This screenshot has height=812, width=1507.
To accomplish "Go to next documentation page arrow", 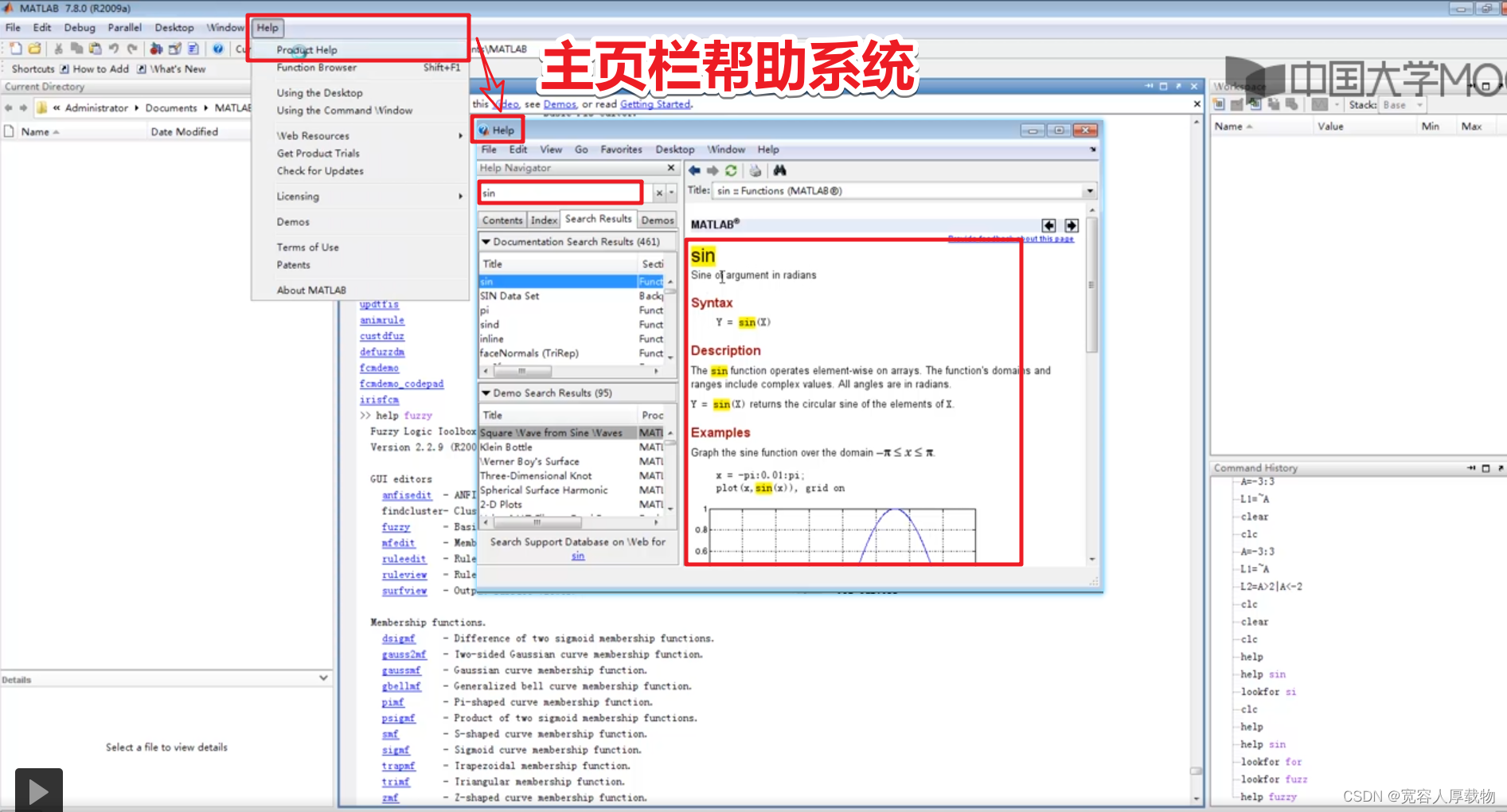I will pos(1072,225).
